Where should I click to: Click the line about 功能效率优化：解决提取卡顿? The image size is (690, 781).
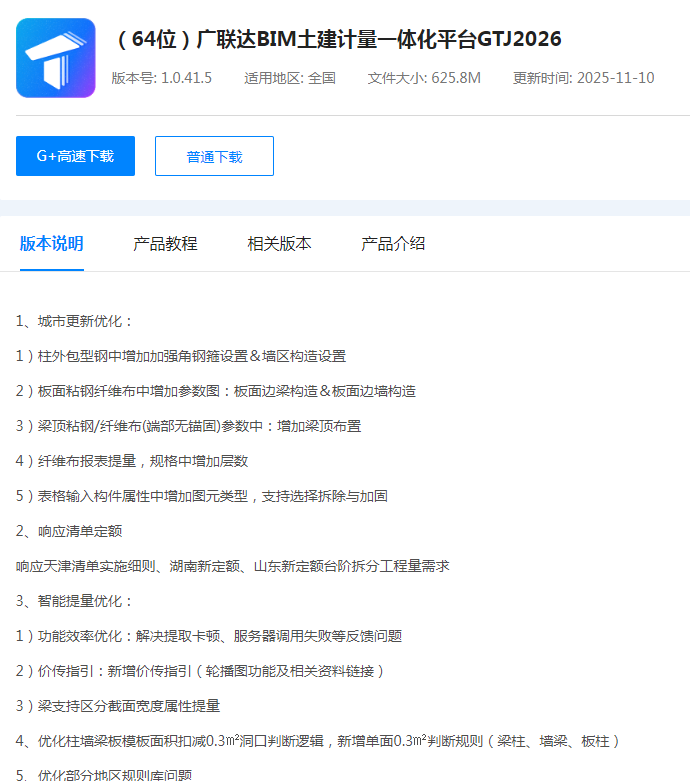pyautogui.click(x=209, y=636)
